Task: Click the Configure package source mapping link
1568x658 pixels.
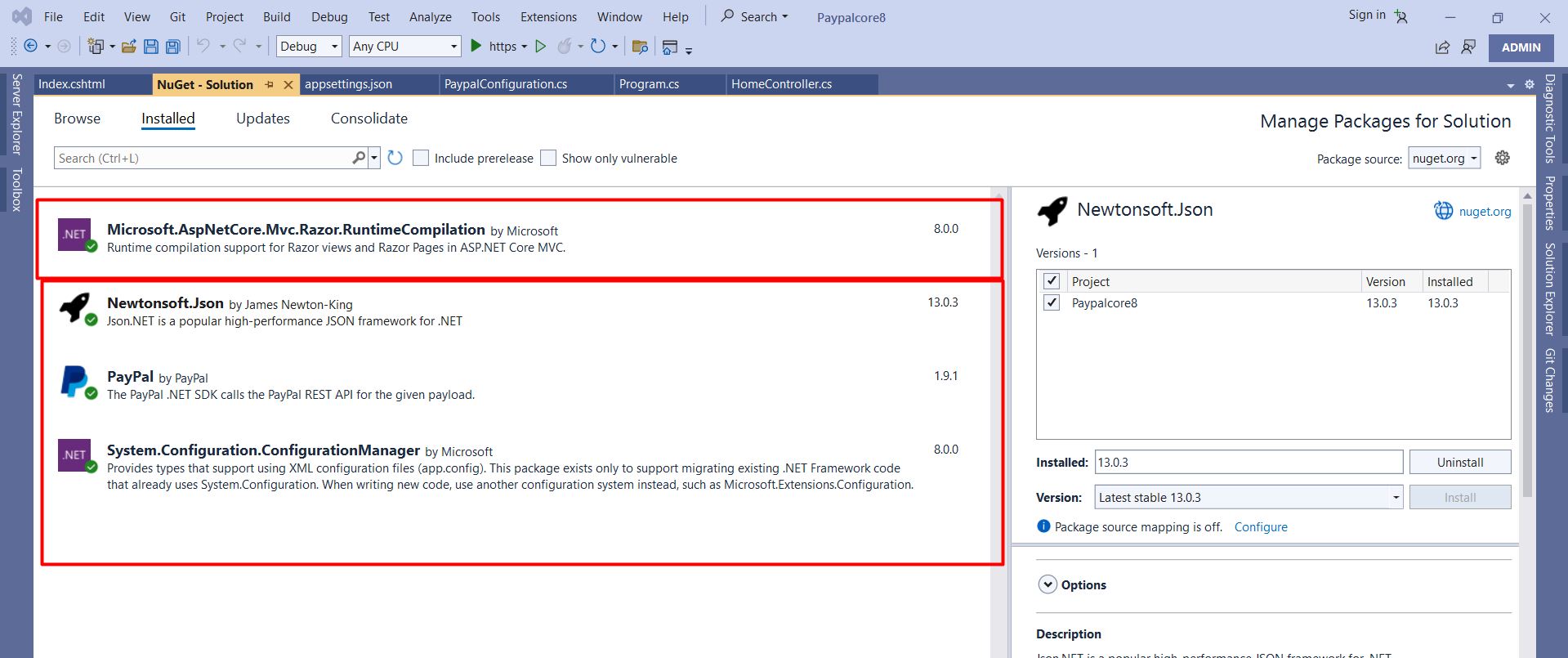Action: [1261, 527]
